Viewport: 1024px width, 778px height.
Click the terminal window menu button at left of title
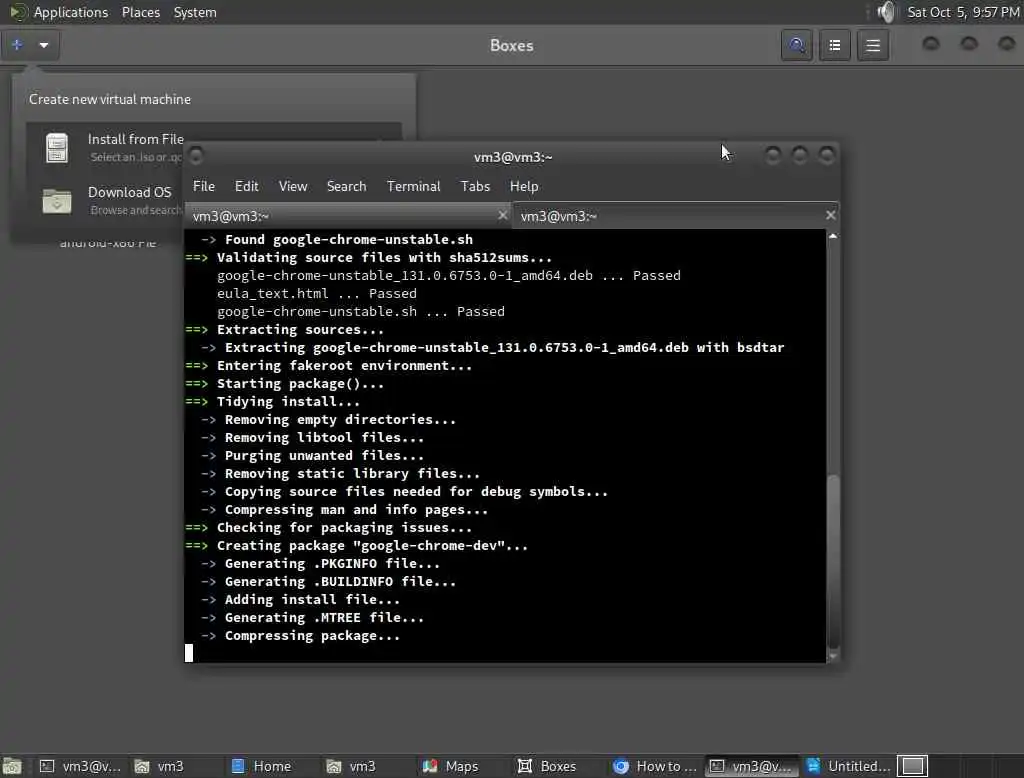[x=196, y=155]
